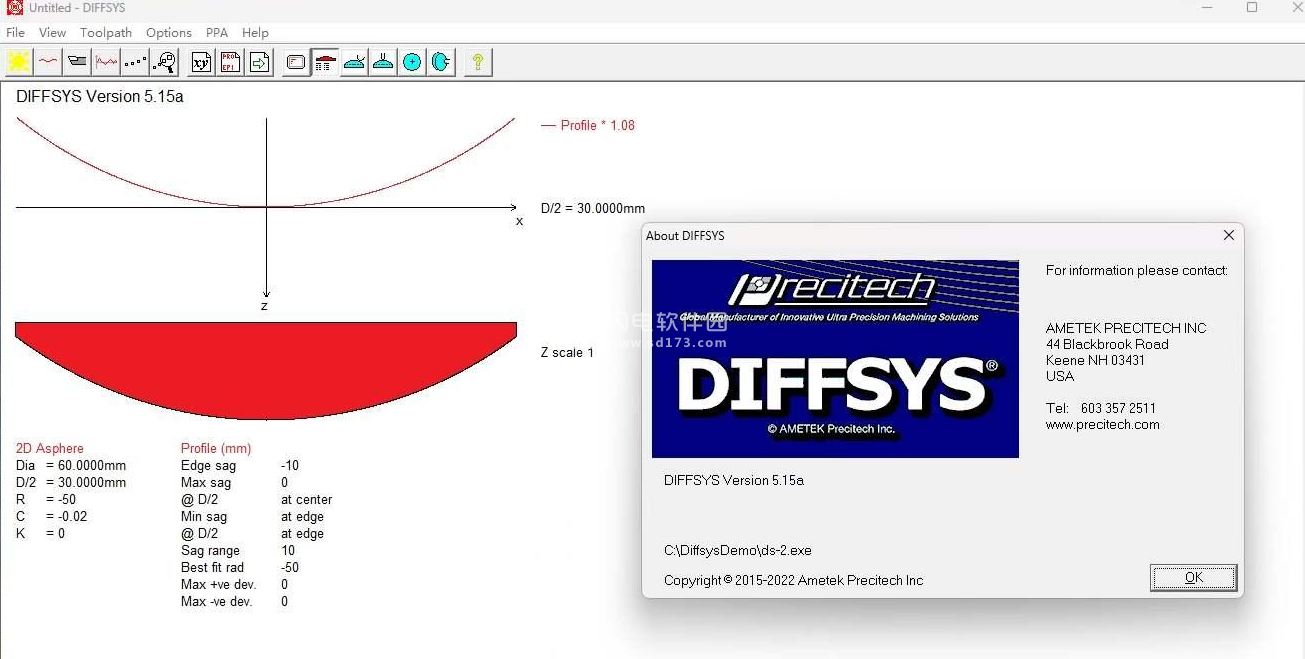
Task: Open the xy coordinates file icon
Action: pos(201,62)
